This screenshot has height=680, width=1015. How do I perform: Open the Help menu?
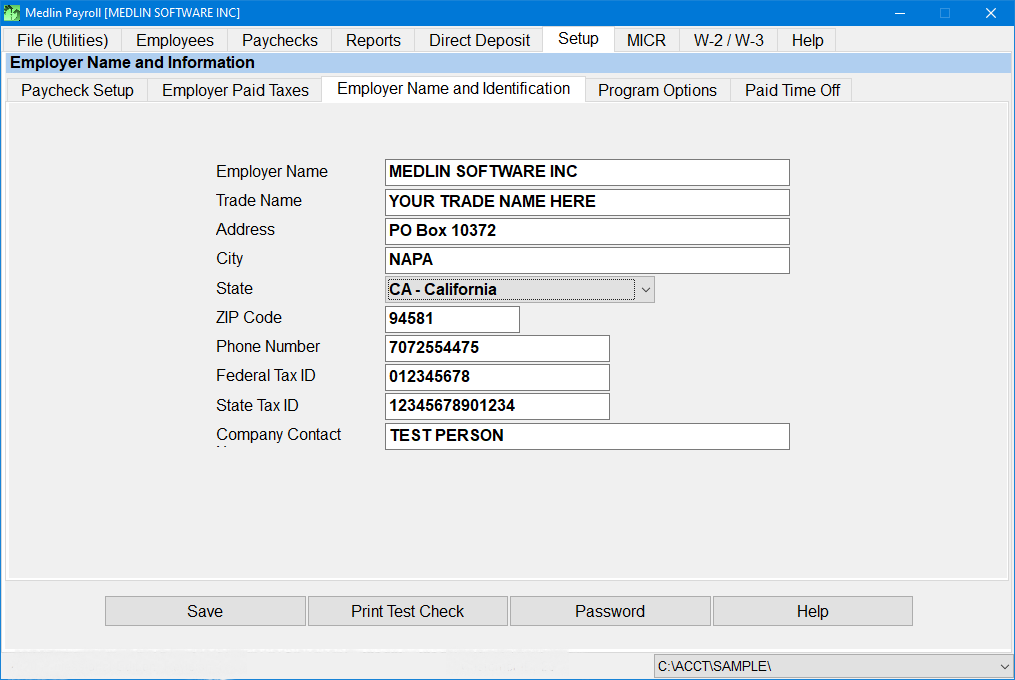point(807,40)
